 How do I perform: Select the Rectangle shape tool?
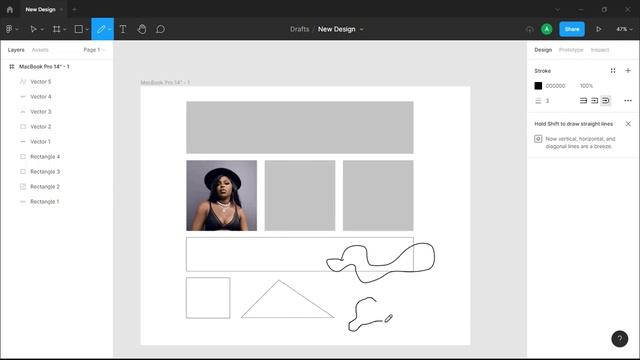click(78, 29)
